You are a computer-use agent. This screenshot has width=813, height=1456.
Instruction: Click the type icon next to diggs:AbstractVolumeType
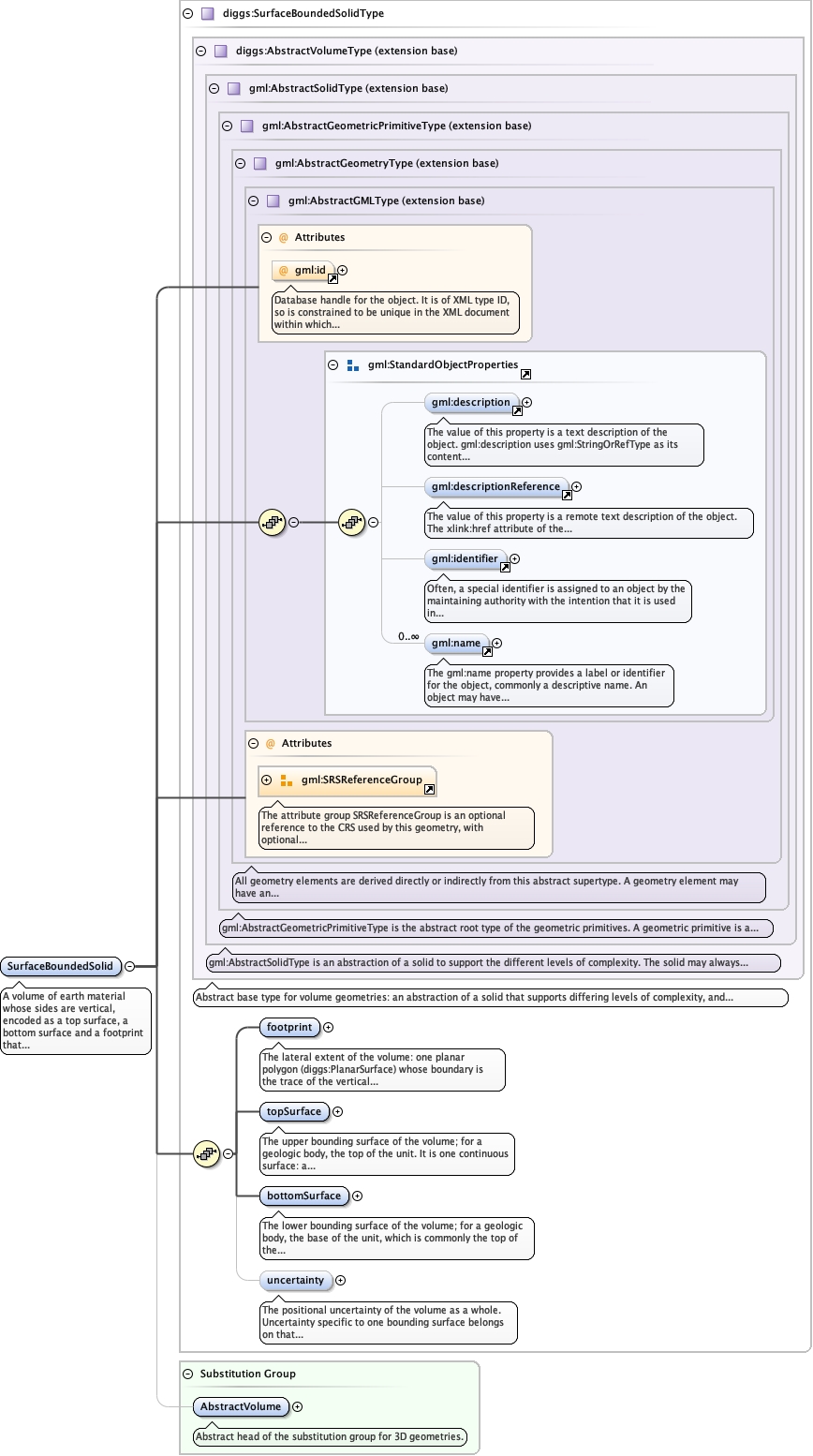click(x=221, y=52)
